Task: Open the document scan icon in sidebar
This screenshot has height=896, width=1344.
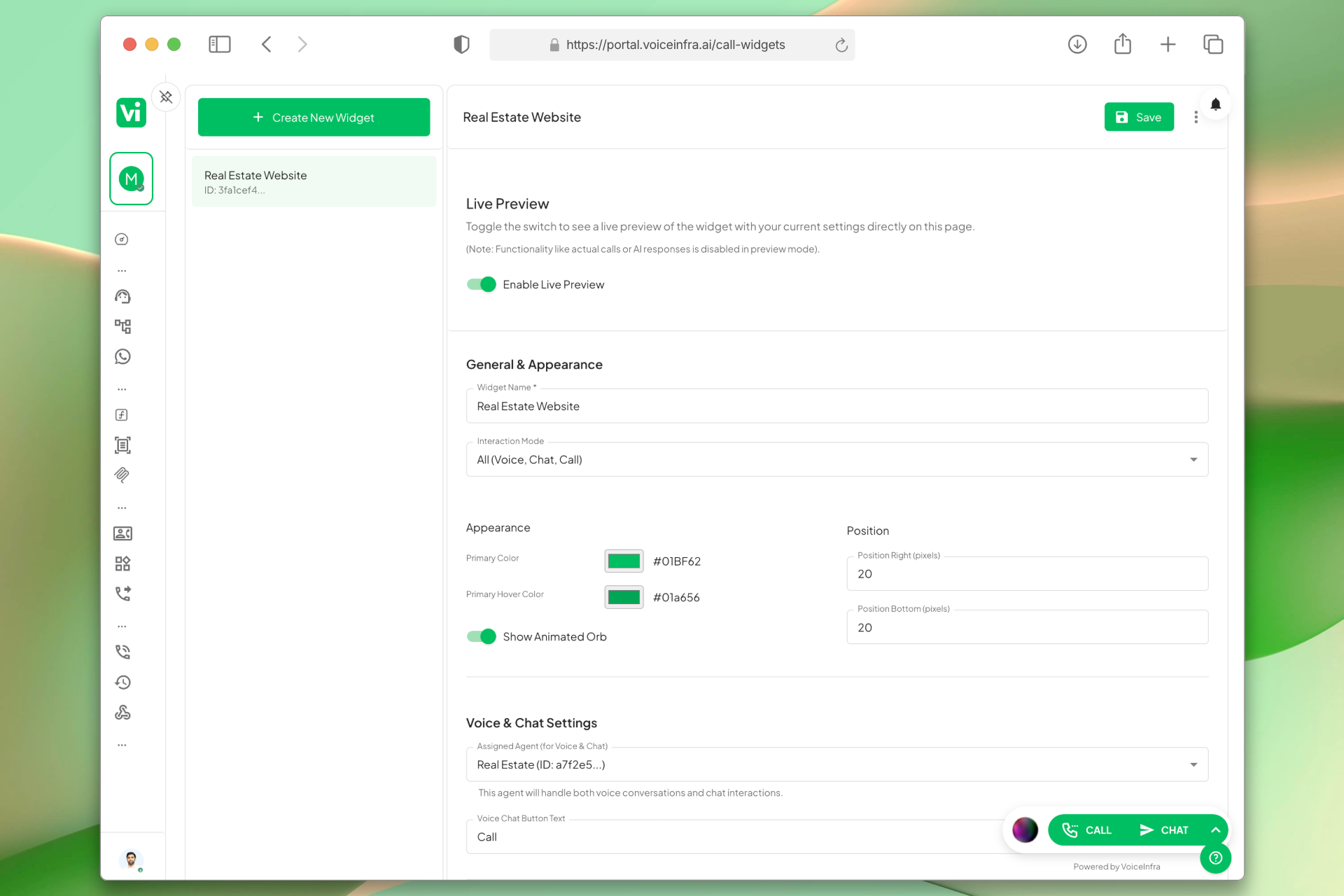Action: coord(122,445)
